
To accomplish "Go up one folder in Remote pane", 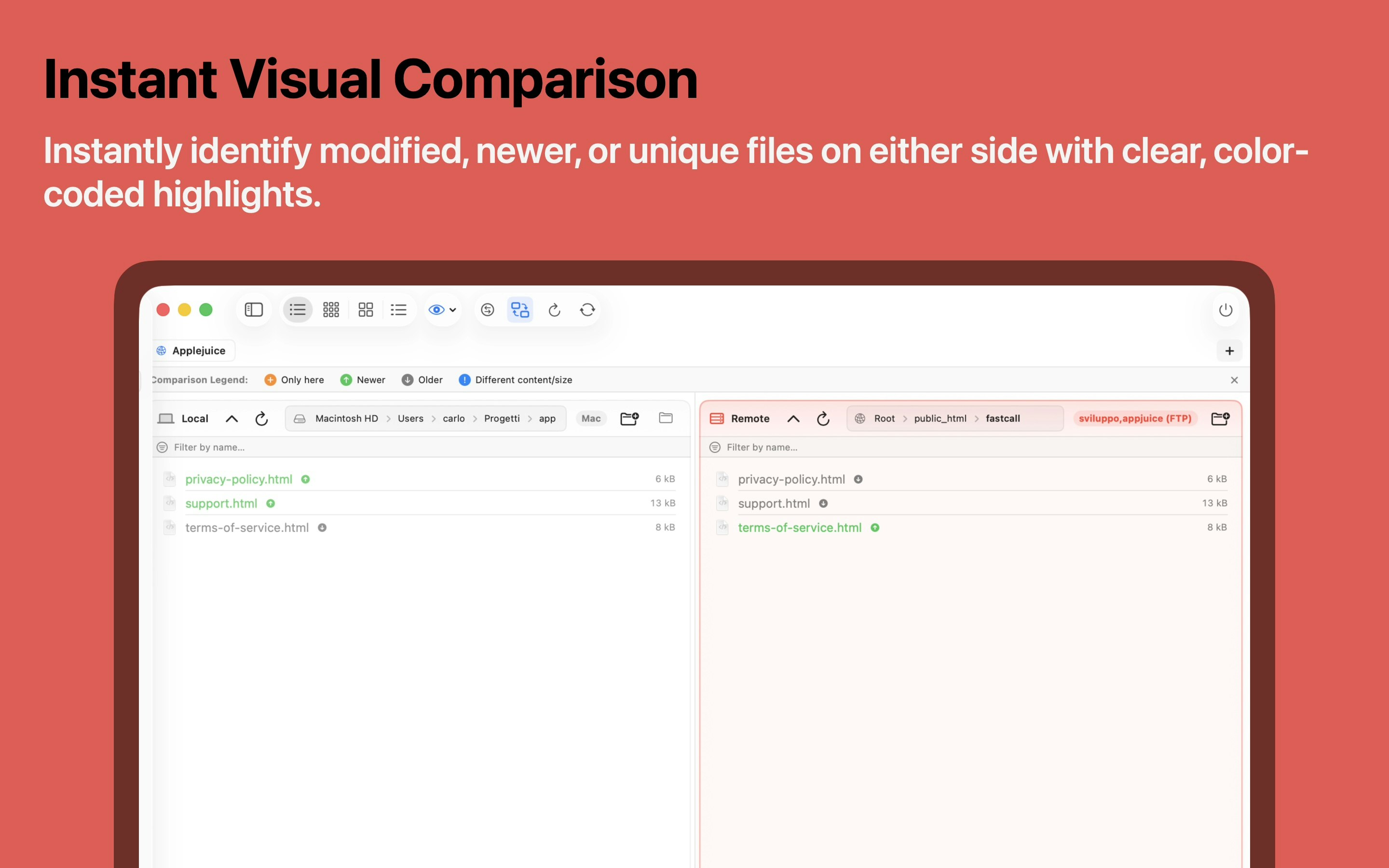I will (793, 419).
